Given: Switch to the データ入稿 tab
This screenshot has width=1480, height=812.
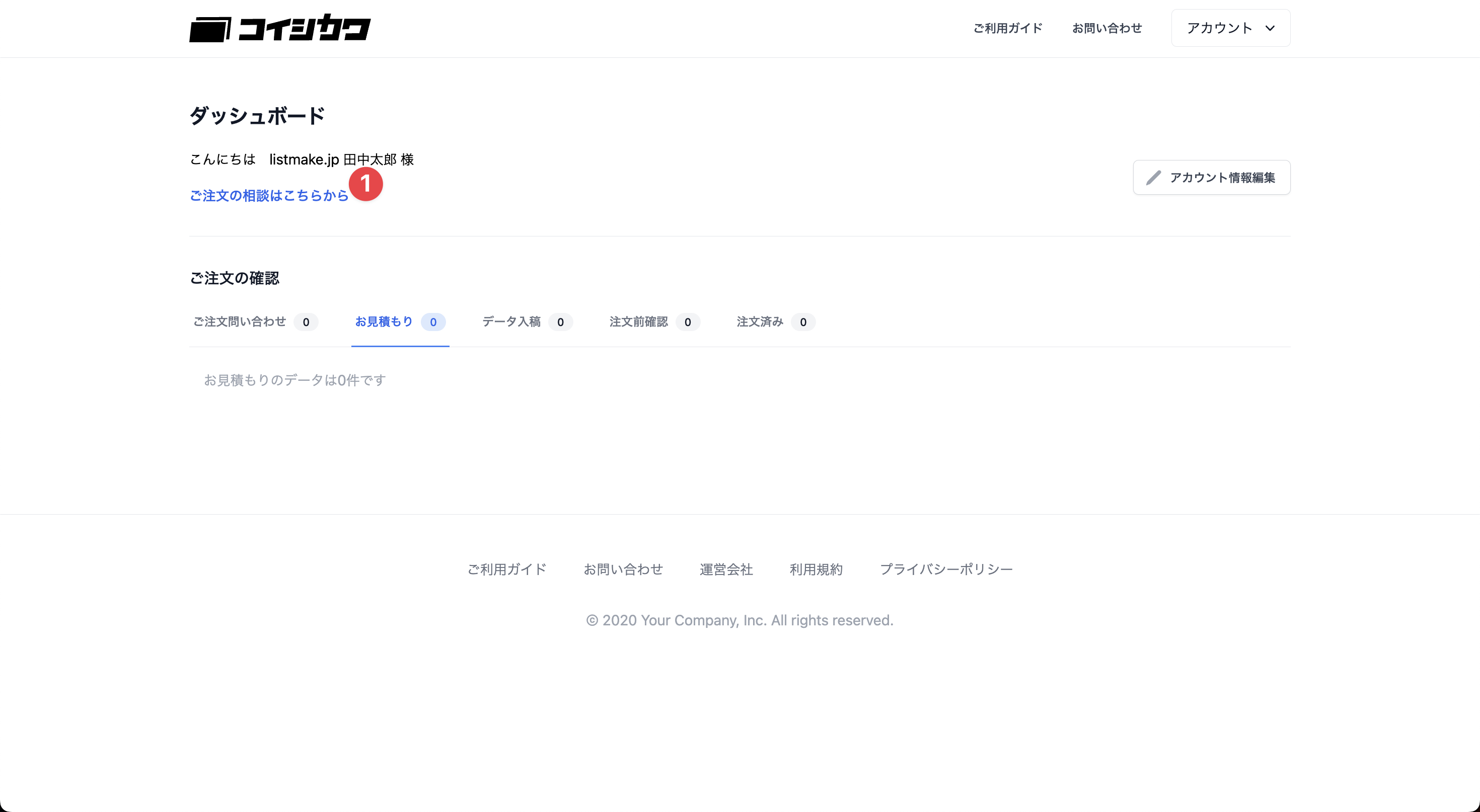Looking at the screenshot, I should click(x=527, y=322).
